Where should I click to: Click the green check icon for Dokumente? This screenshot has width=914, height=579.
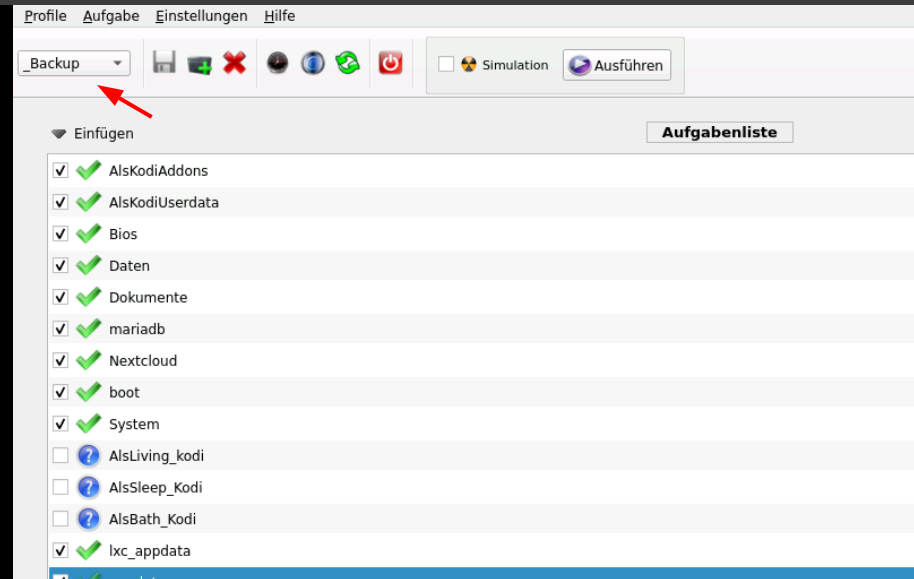click(x=89, y=297)
